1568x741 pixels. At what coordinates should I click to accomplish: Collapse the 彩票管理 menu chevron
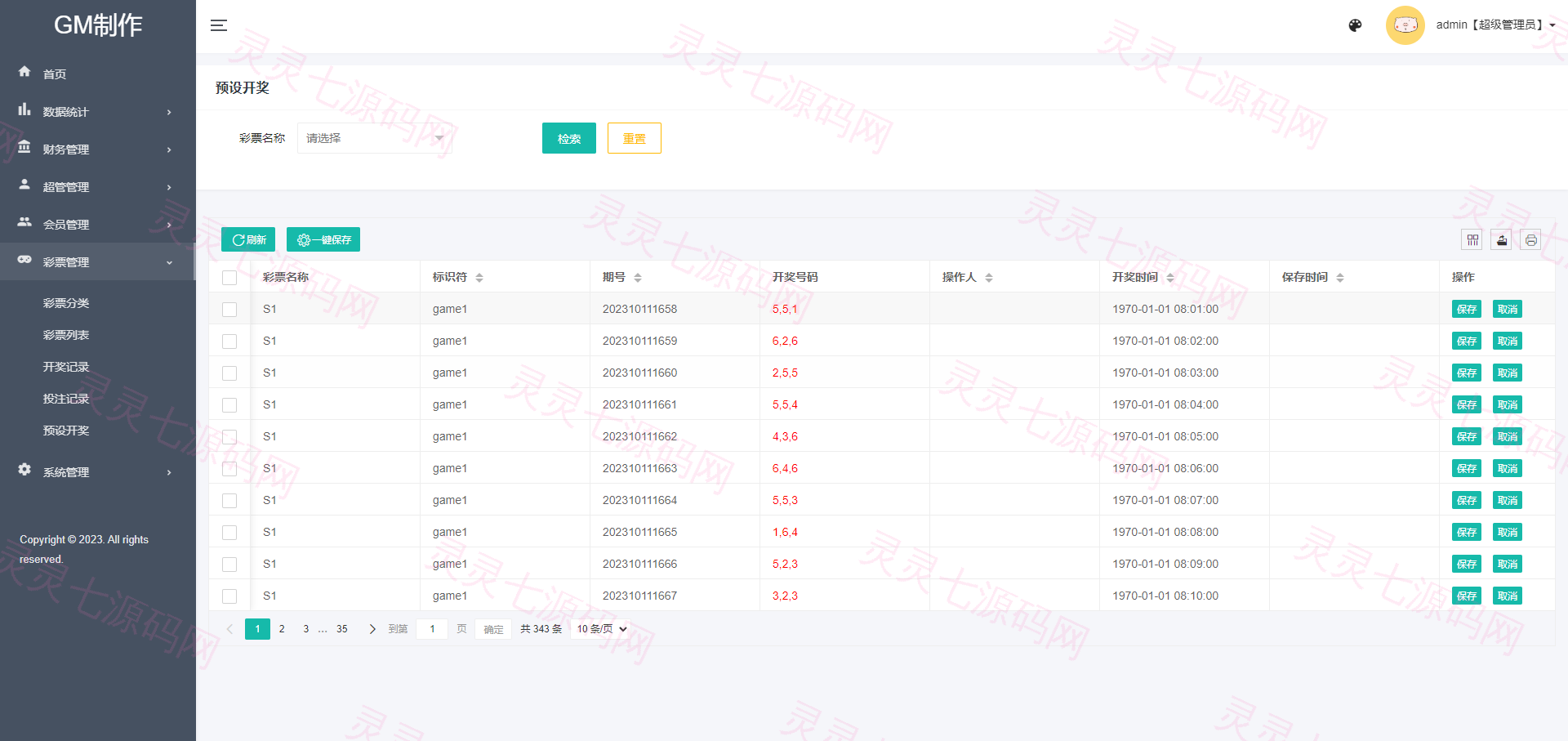(x=169, y=262)
